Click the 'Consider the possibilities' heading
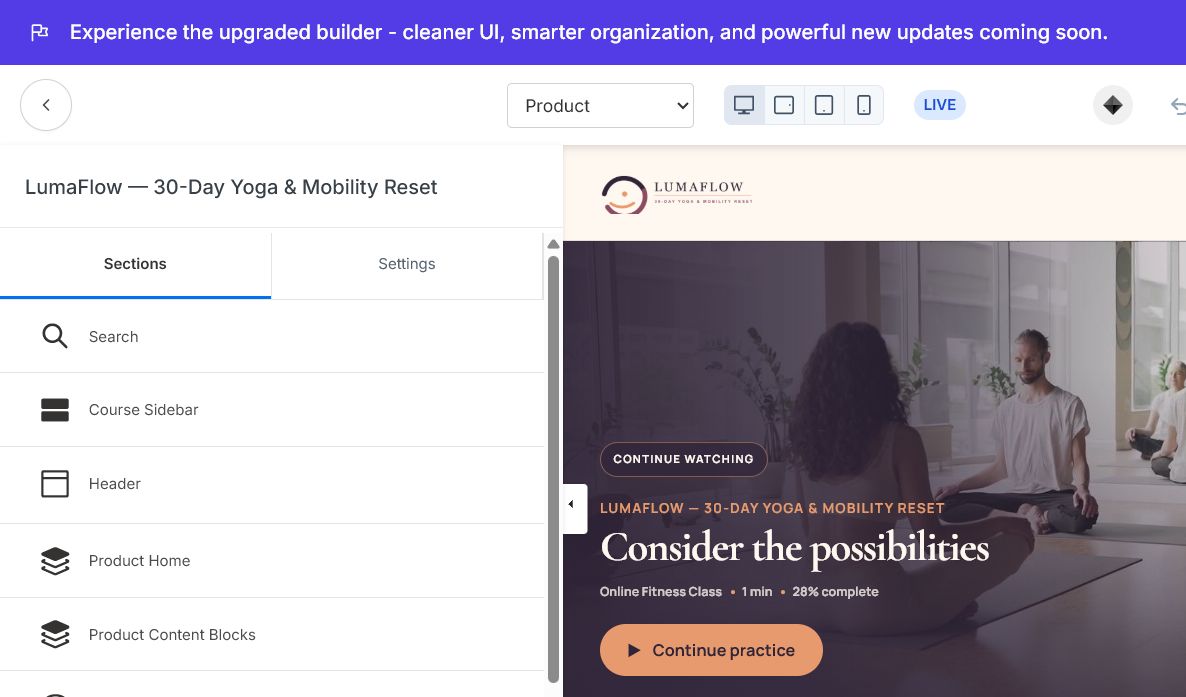1186x697 pixels. (x=794, y=548)
